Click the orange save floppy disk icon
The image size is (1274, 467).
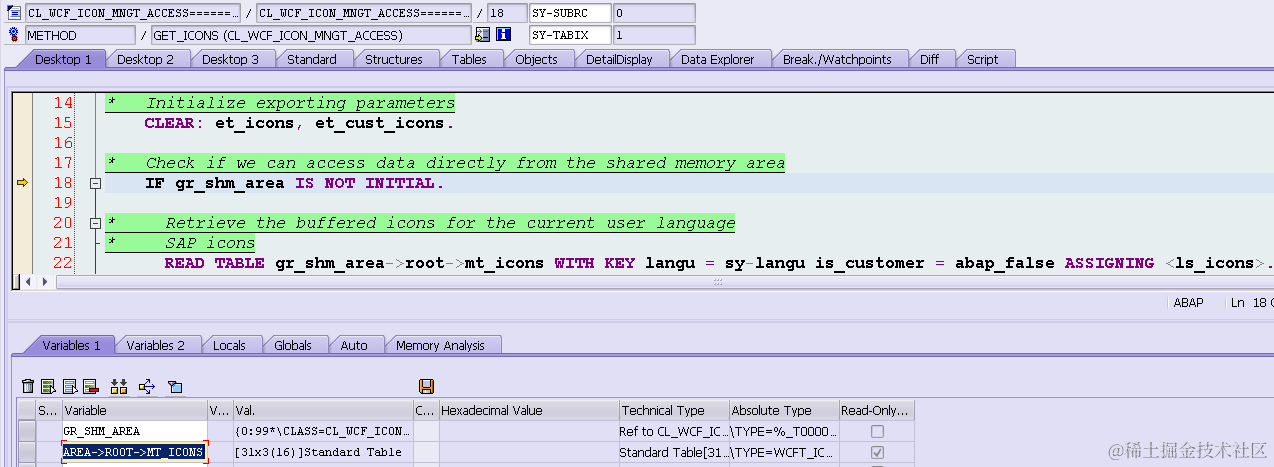point(427,386)
